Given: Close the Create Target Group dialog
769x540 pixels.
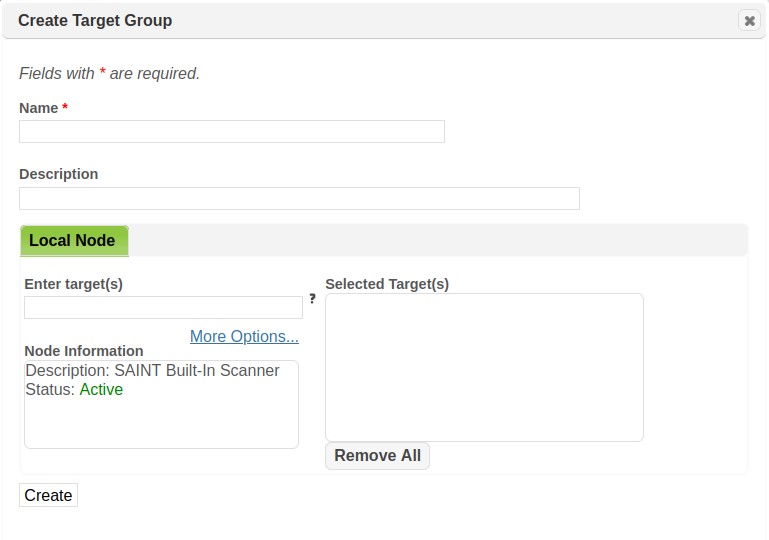Looking at the screenshot, I should pyautogui.click(x=749, y=20).
